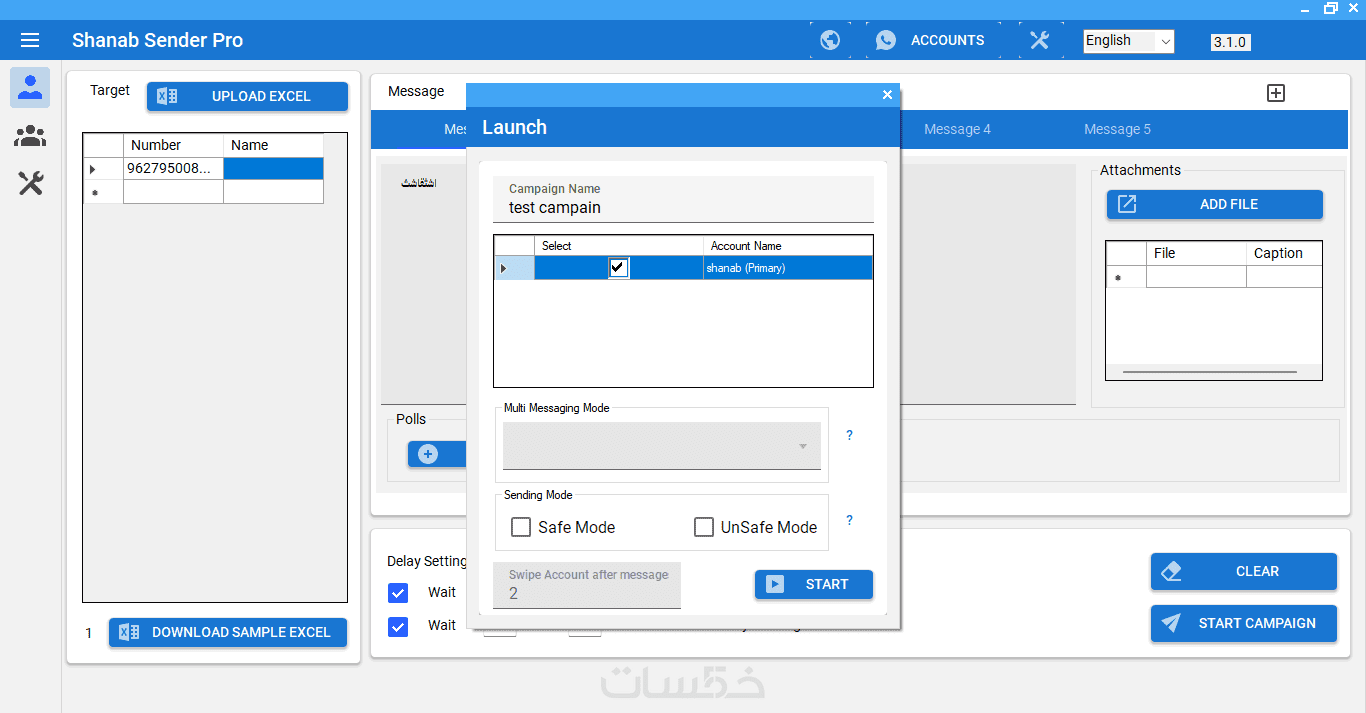Click the Multi Messaging Mode help question mark
This screenshot has width=1366, height=713.
[x=849, y=435]
